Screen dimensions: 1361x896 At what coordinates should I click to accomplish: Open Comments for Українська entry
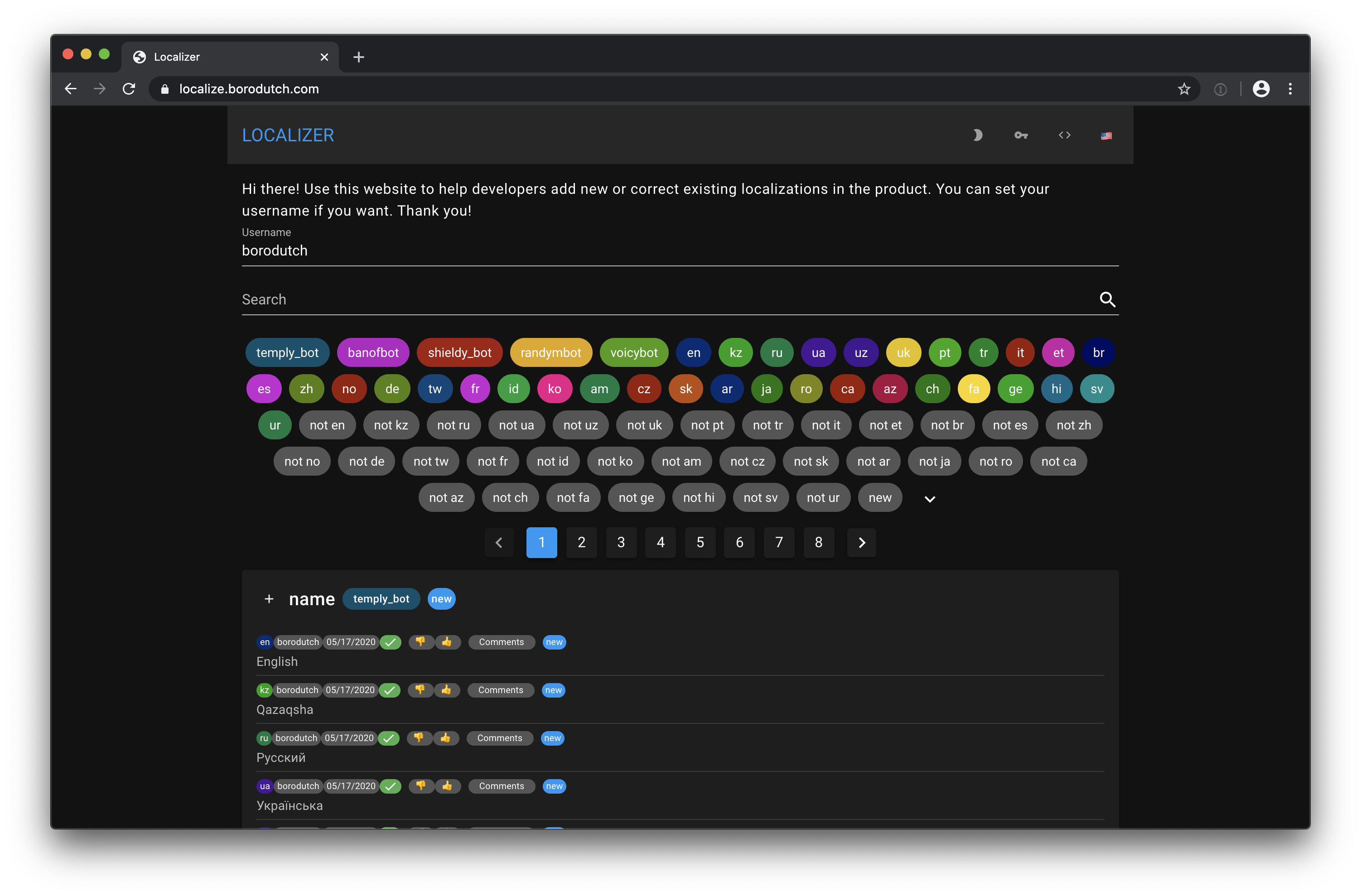click(502, 786)
